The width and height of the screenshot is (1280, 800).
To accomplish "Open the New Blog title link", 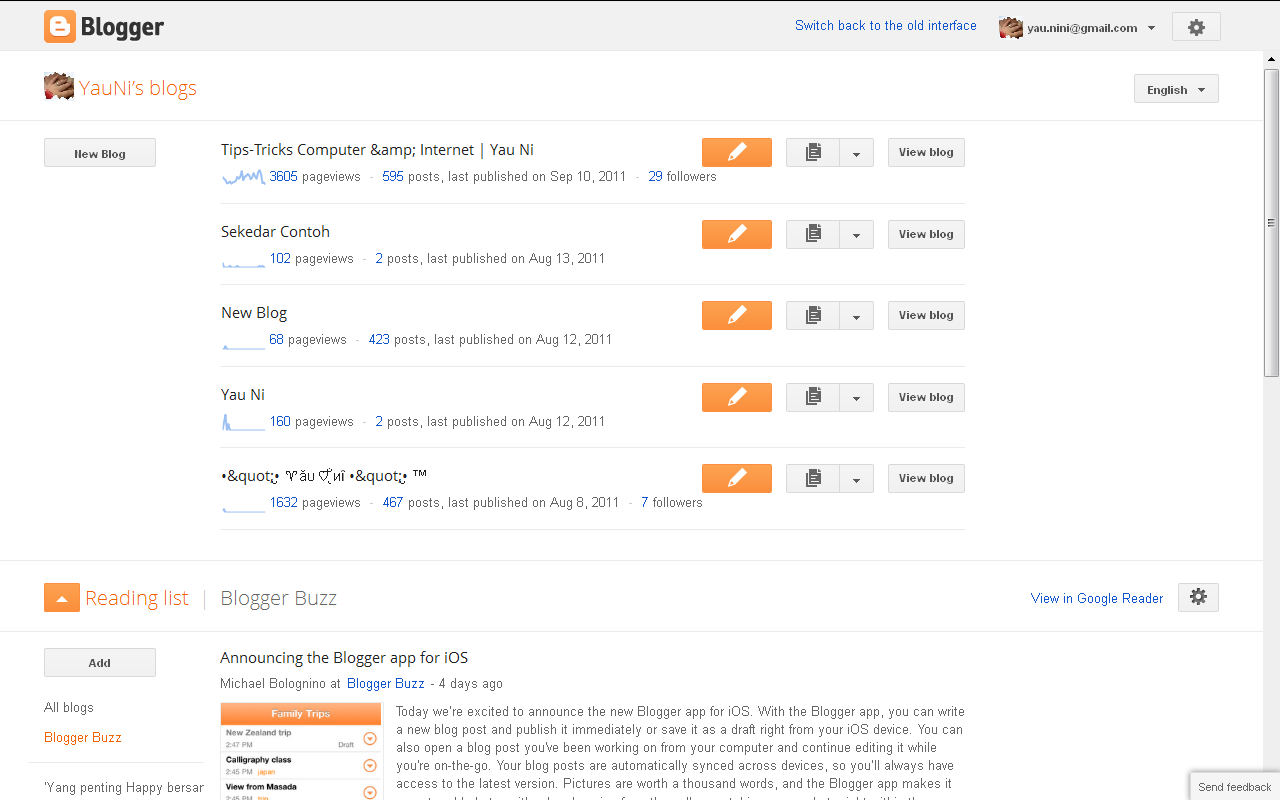I will pos(254,313).
